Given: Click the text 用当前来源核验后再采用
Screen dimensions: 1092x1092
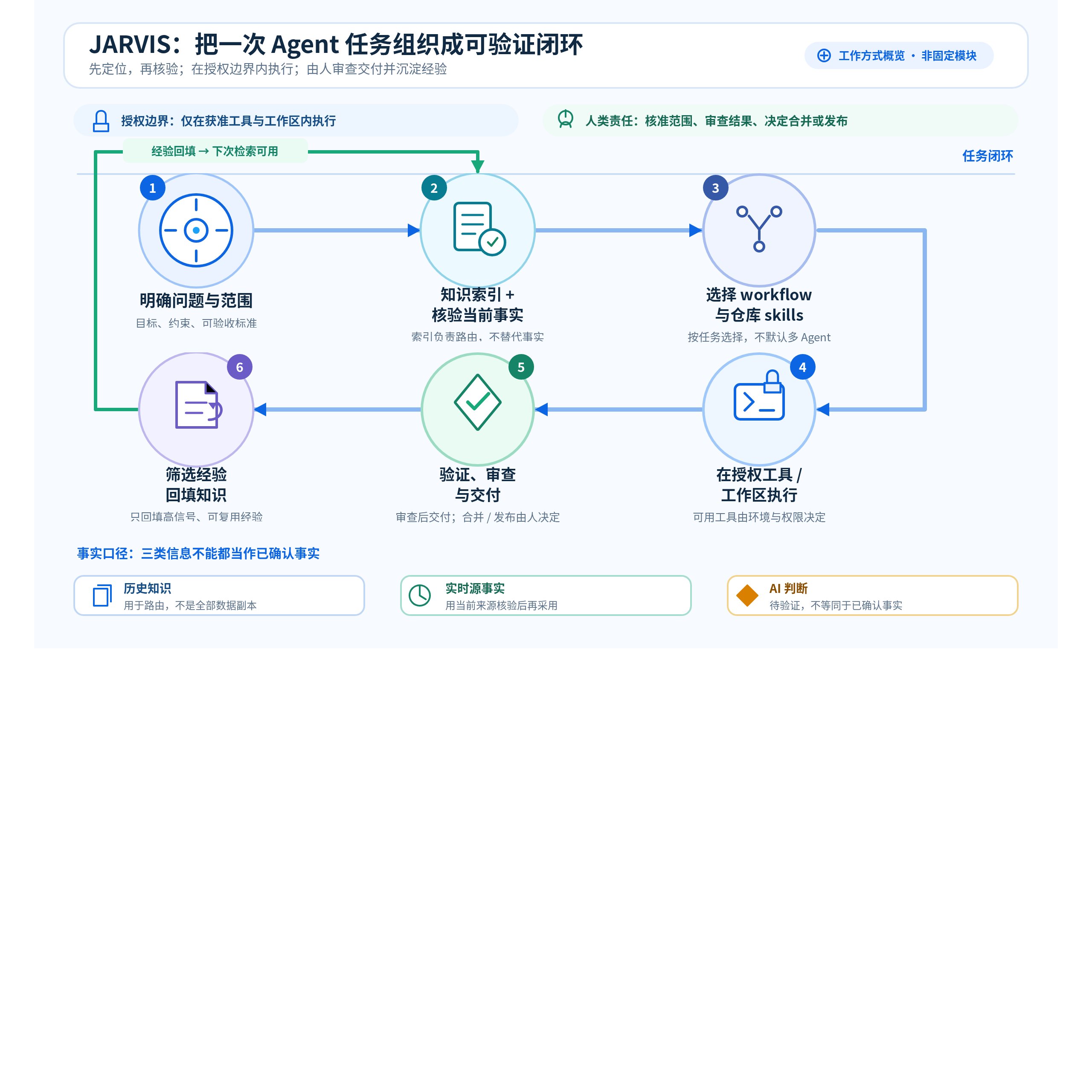Looking at the screenshot, I should point(501,605).
